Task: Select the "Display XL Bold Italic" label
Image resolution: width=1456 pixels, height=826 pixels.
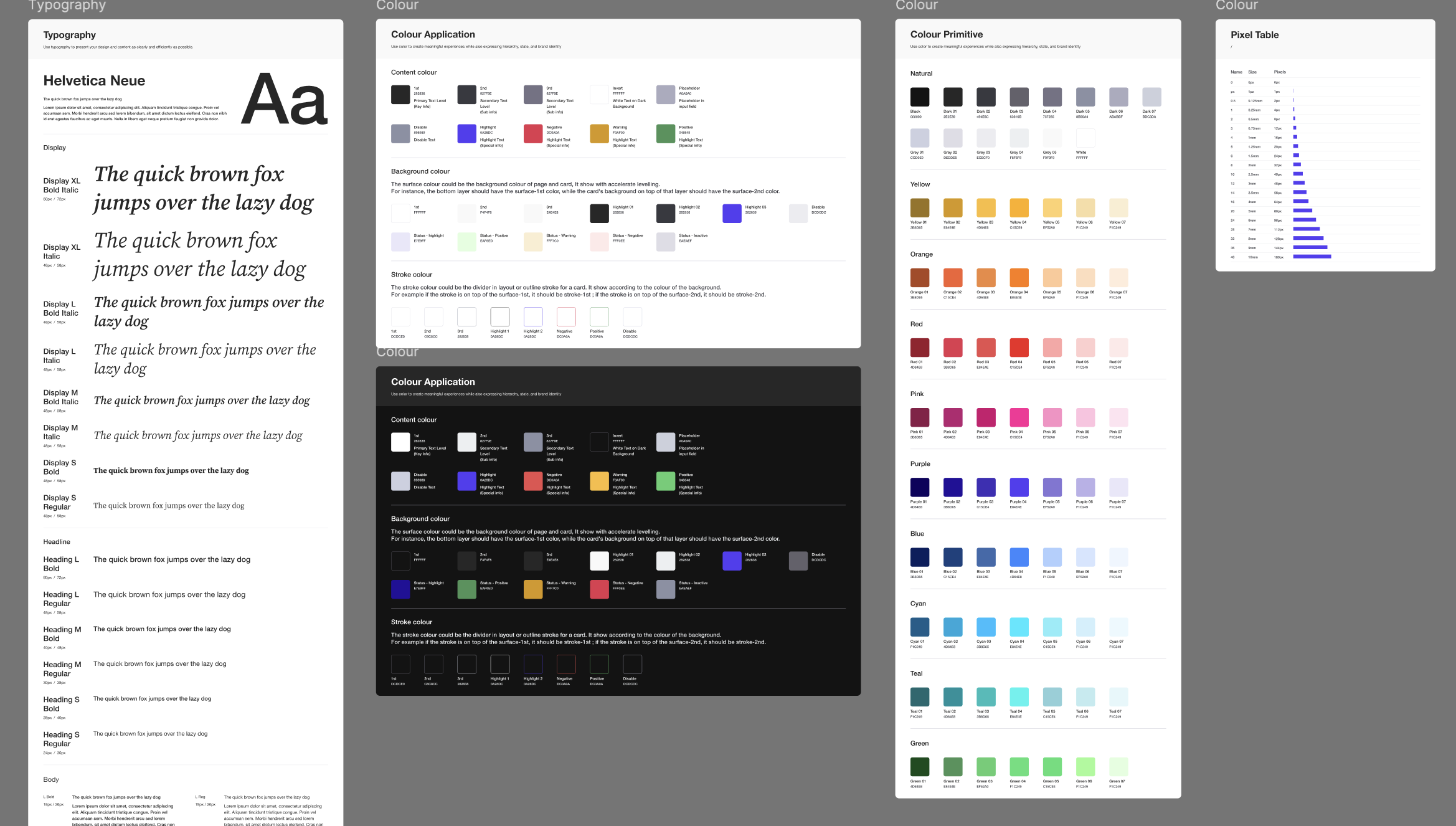Action: tap(61, 186)
